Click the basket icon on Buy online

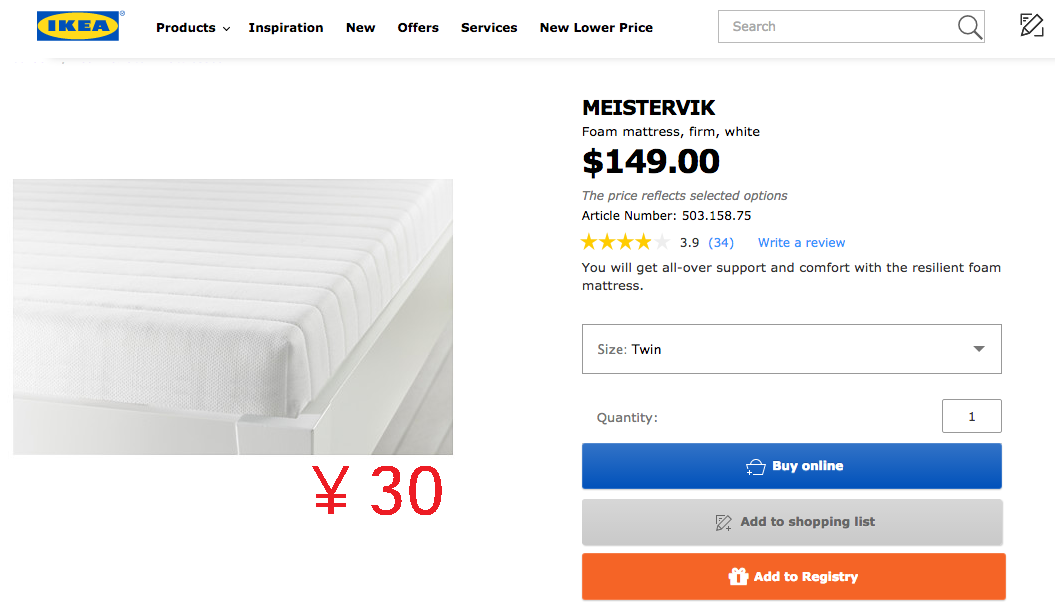pos(756,467)
